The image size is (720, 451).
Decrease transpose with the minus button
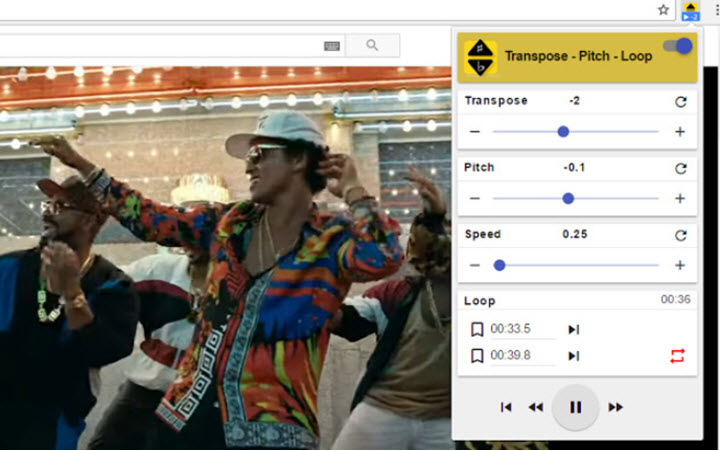click(x=475, y=132)
